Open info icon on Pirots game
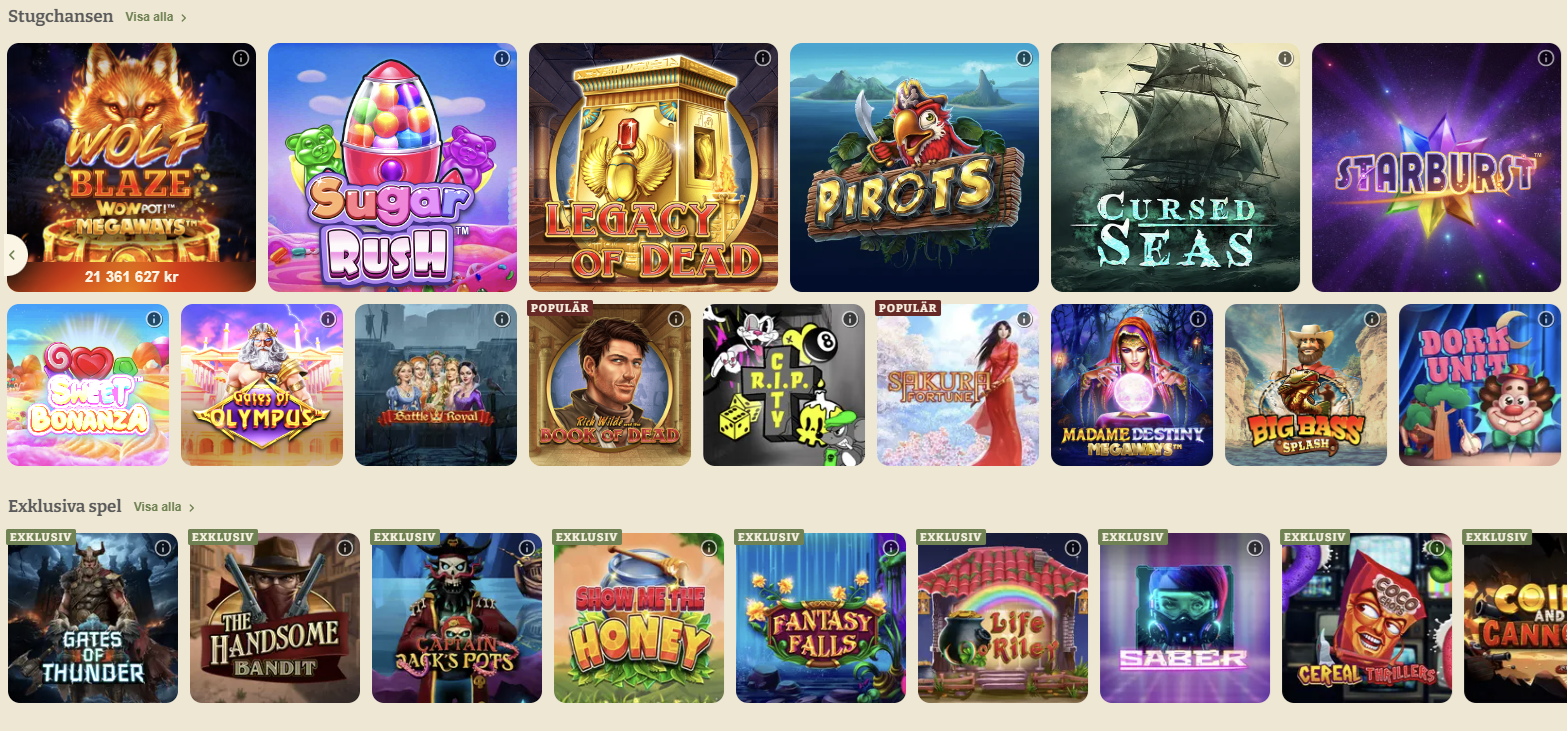The height and width of the screenshot is (731, 1567). [1023, 58]
